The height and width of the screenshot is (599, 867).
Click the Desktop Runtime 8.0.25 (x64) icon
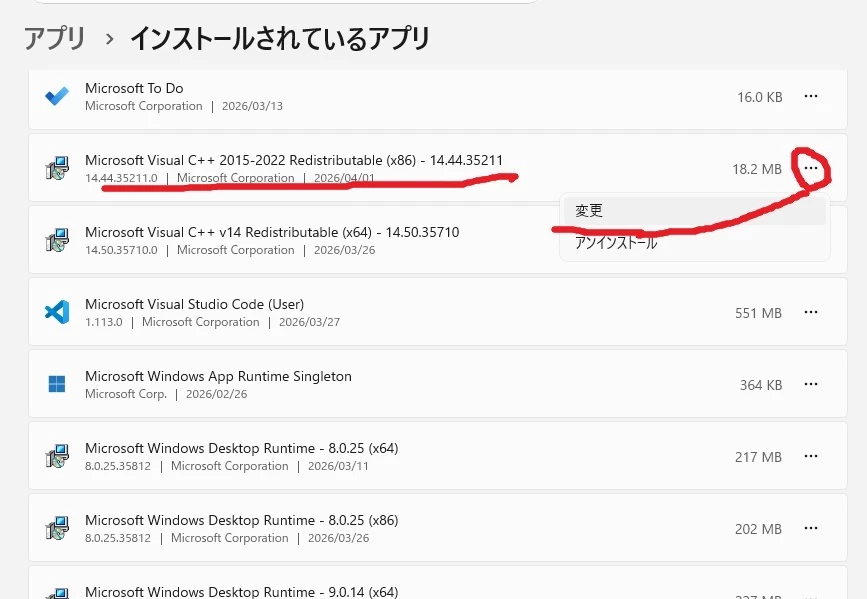coord(57,456)
